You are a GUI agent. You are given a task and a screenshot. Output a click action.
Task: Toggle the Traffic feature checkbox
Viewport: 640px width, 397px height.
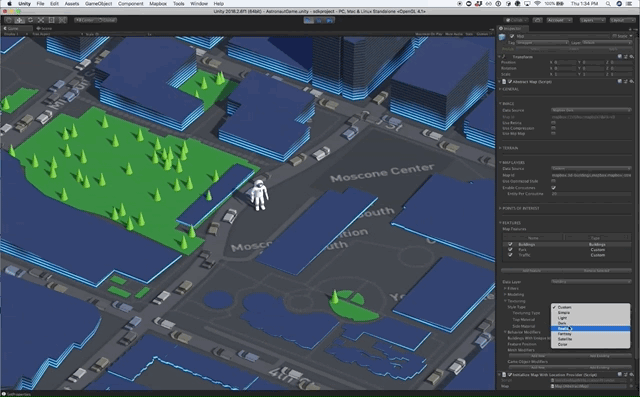tap(510, 255)
